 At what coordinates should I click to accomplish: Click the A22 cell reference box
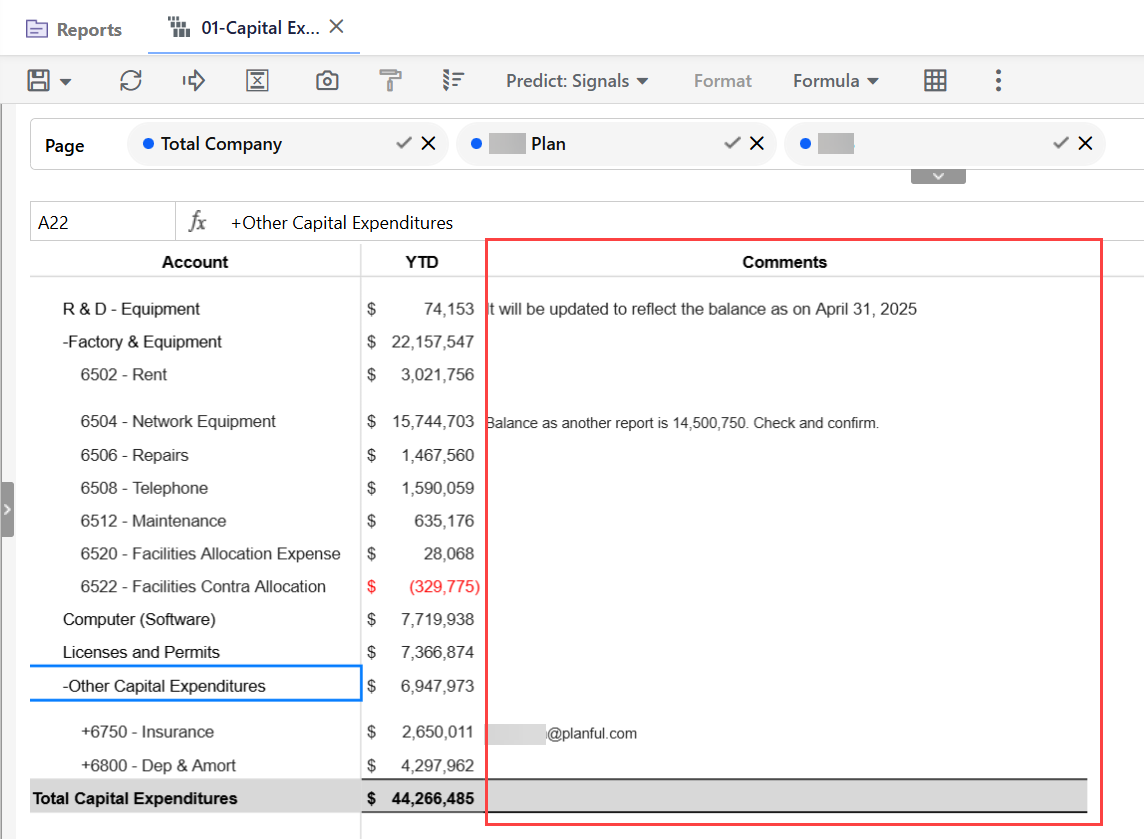coord(102,222)
